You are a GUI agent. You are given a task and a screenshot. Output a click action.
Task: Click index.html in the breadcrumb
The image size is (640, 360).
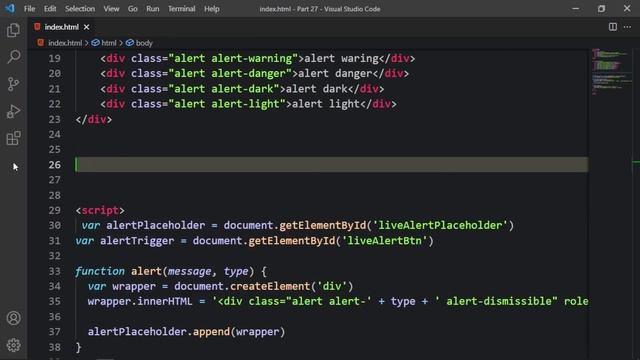click(x=65, y=43)
